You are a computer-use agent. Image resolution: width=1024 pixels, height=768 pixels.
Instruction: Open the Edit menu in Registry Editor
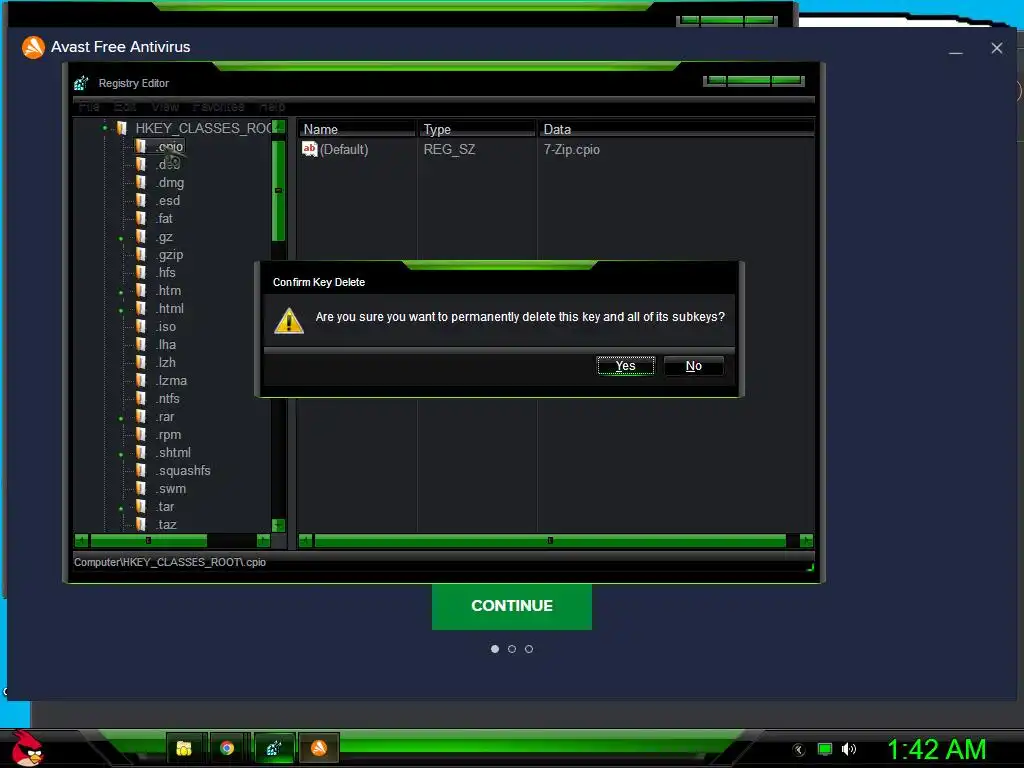[125, 106]
